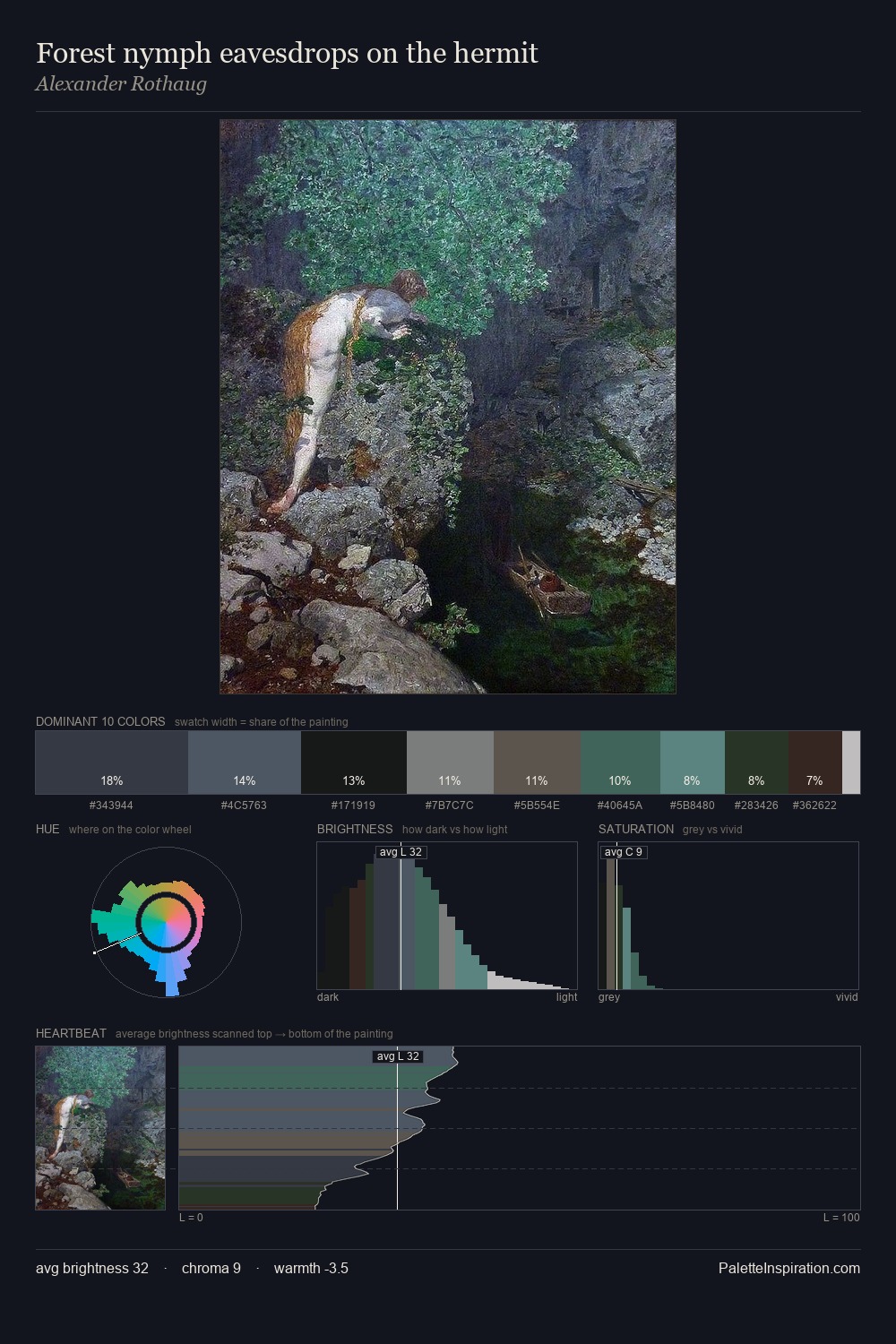Click the hex code label #7B7C7C
Image resolution: width=896 pixels, height=1344 pixels.
point(449,806)
